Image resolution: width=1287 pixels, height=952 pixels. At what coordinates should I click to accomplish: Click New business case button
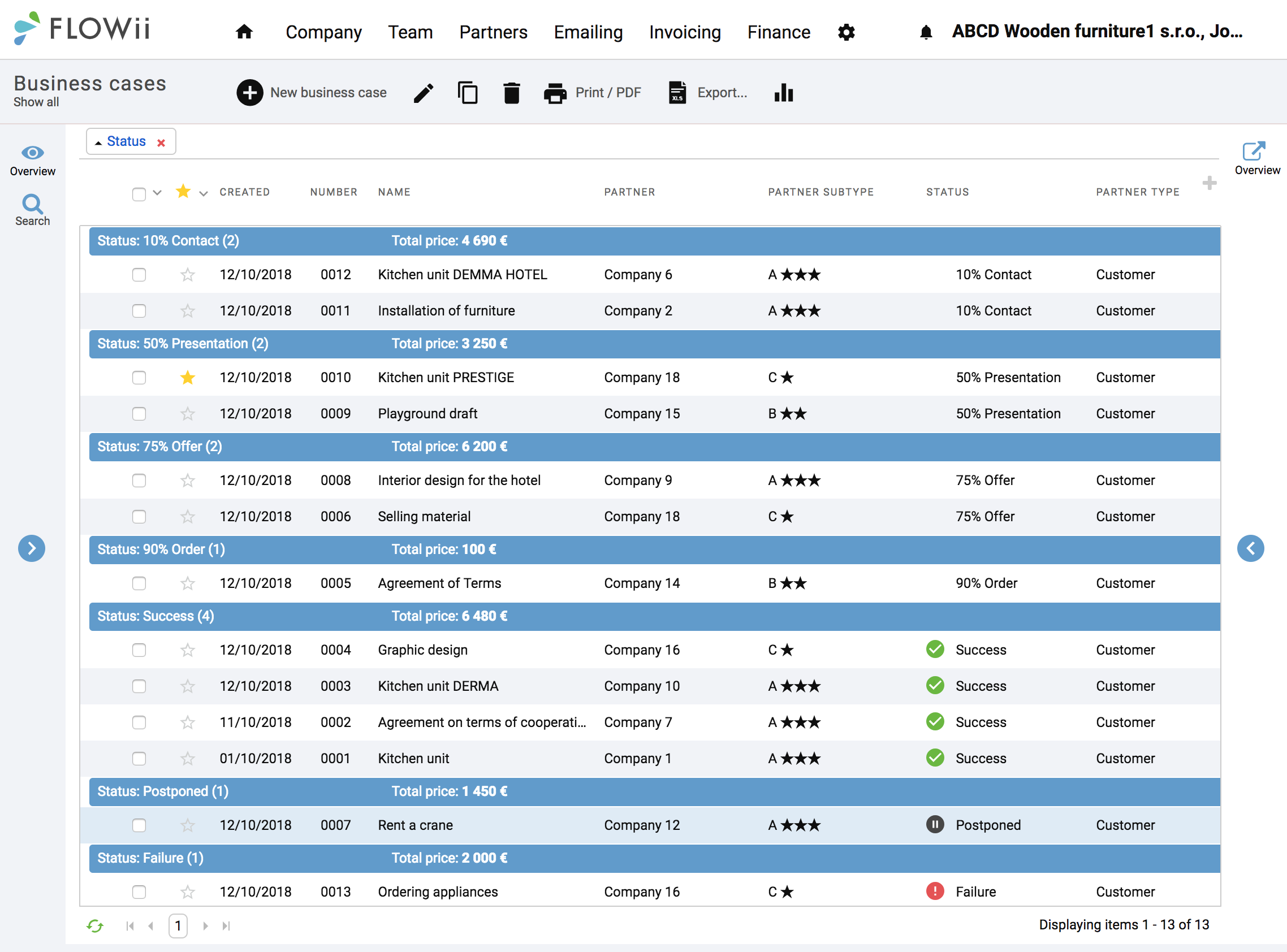(311, 93)
